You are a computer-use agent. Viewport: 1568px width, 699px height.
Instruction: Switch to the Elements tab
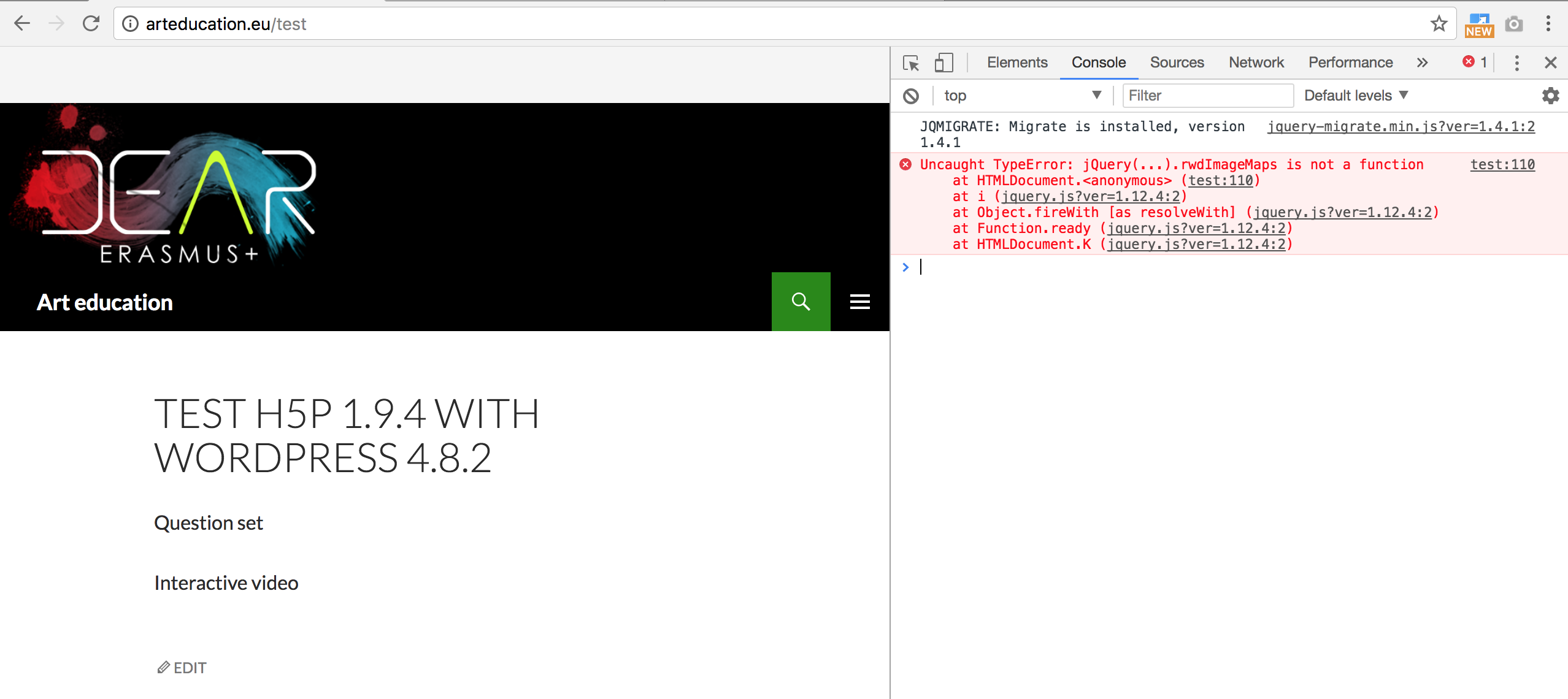point(1017,63)
